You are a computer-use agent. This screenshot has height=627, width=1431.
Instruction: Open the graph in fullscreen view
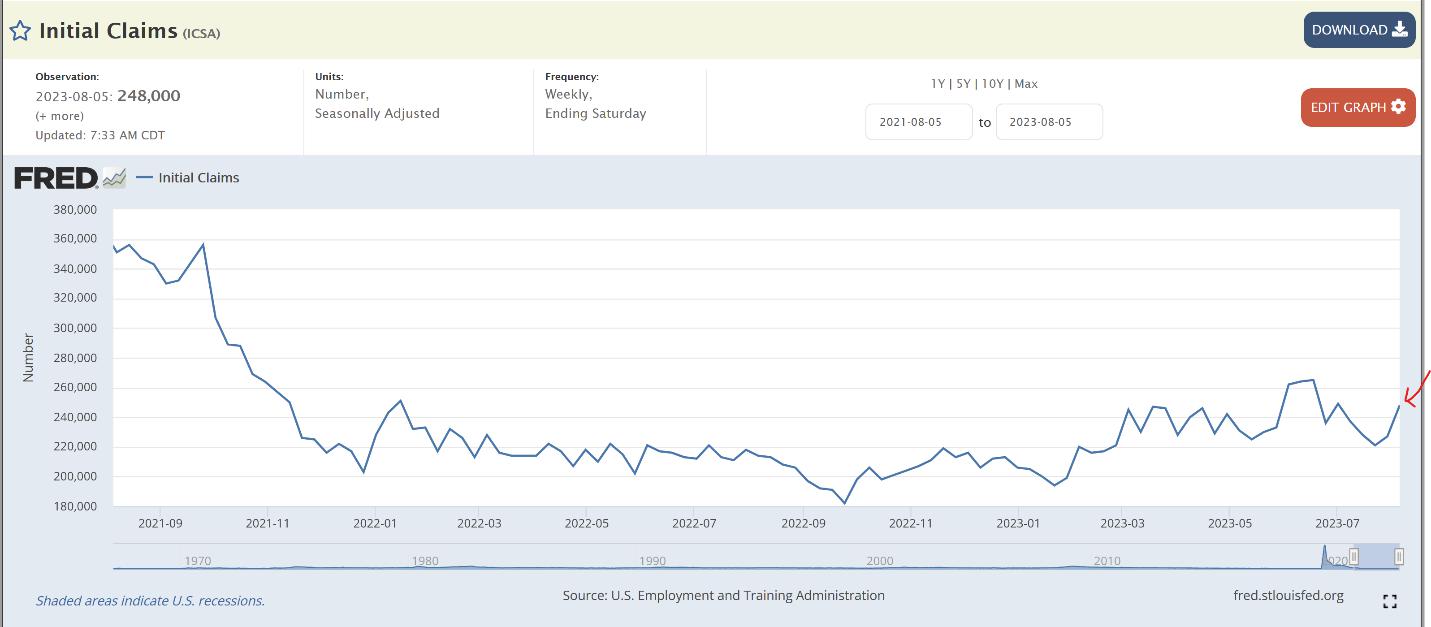(x=1389, y=601)
